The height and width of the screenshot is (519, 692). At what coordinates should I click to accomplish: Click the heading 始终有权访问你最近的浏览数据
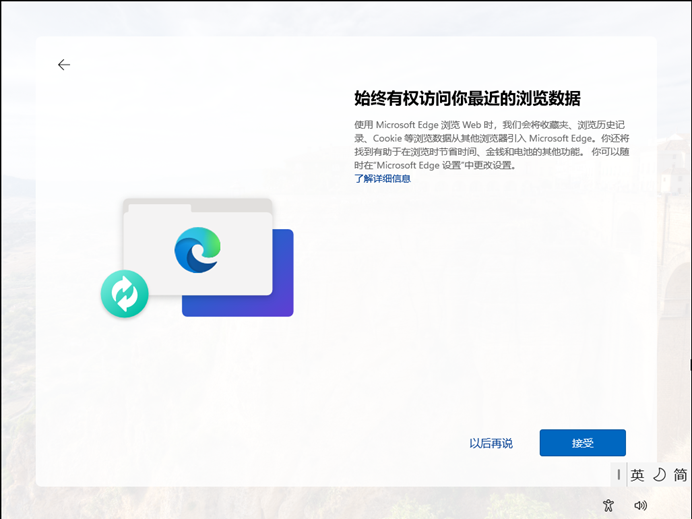pyautogui.click(x=467, y=98)
